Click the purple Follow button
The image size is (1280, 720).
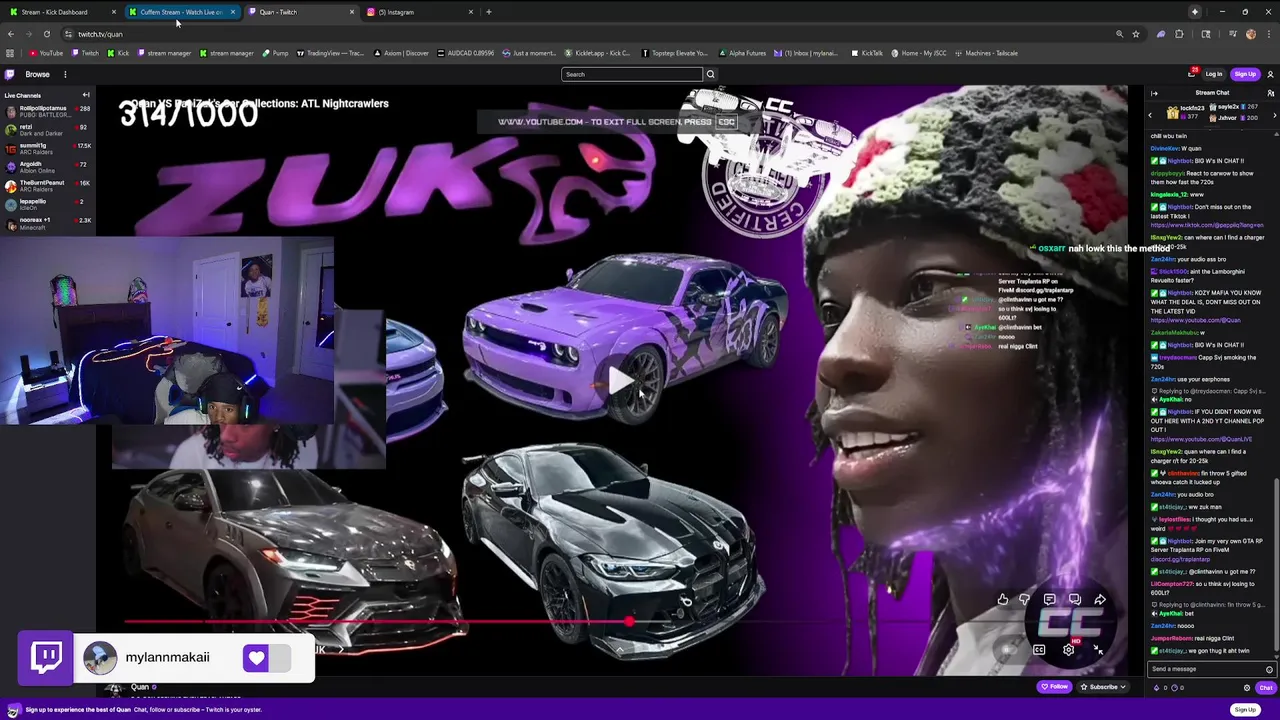(x=1054, y=687)
